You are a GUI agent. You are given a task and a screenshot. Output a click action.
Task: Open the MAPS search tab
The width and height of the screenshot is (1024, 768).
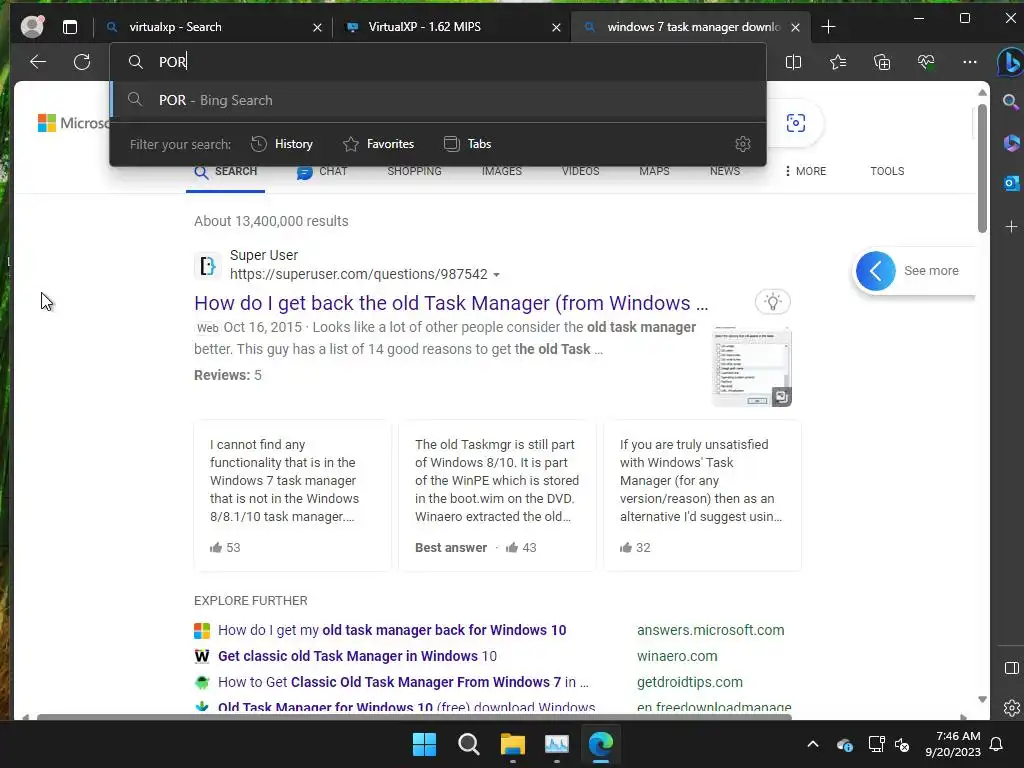click(x=654, y=171)
